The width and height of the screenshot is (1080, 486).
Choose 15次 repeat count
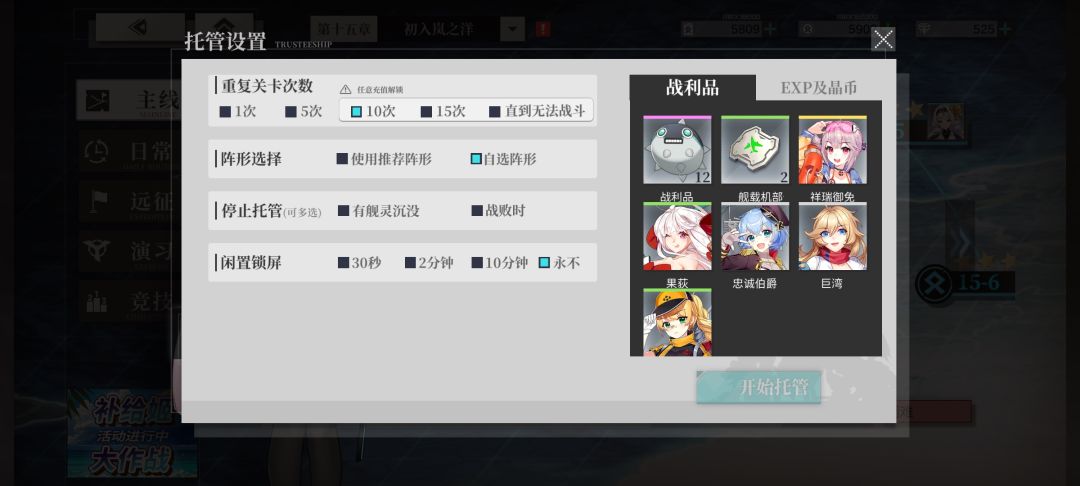tap(443, 112)
